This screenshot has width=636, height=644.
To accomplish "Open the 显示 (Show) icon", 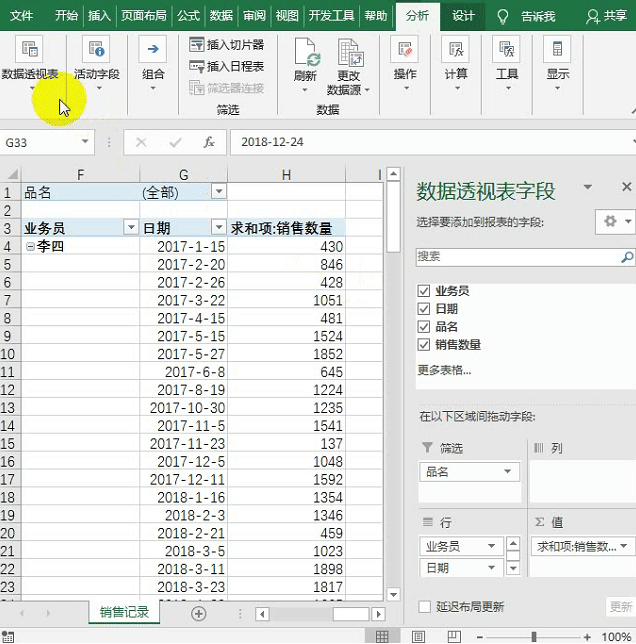I will point(558,49).
